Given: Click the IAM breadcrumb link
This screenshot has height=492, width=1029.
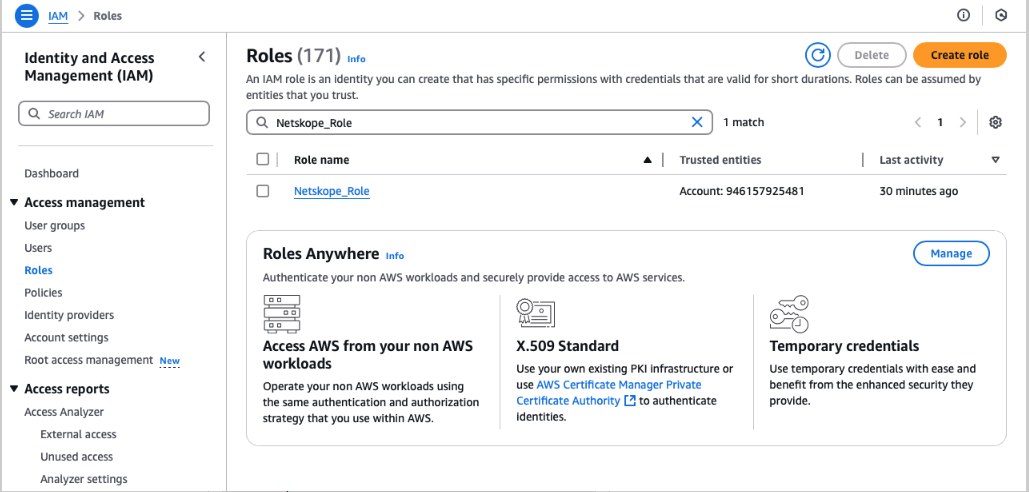Looking at the screenshot, I should (58, 16).
